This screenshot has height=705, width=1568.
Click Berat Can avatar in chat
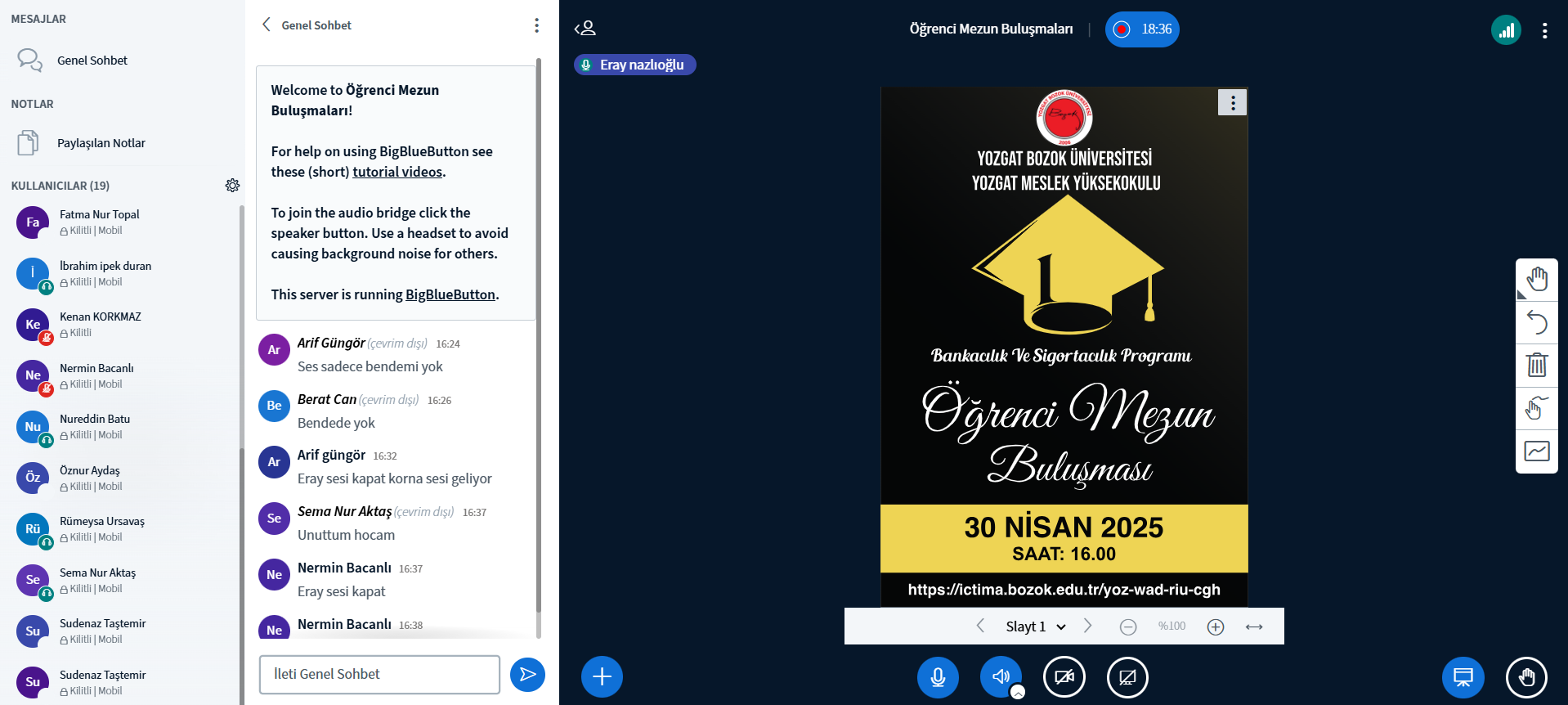click(274, 406)
